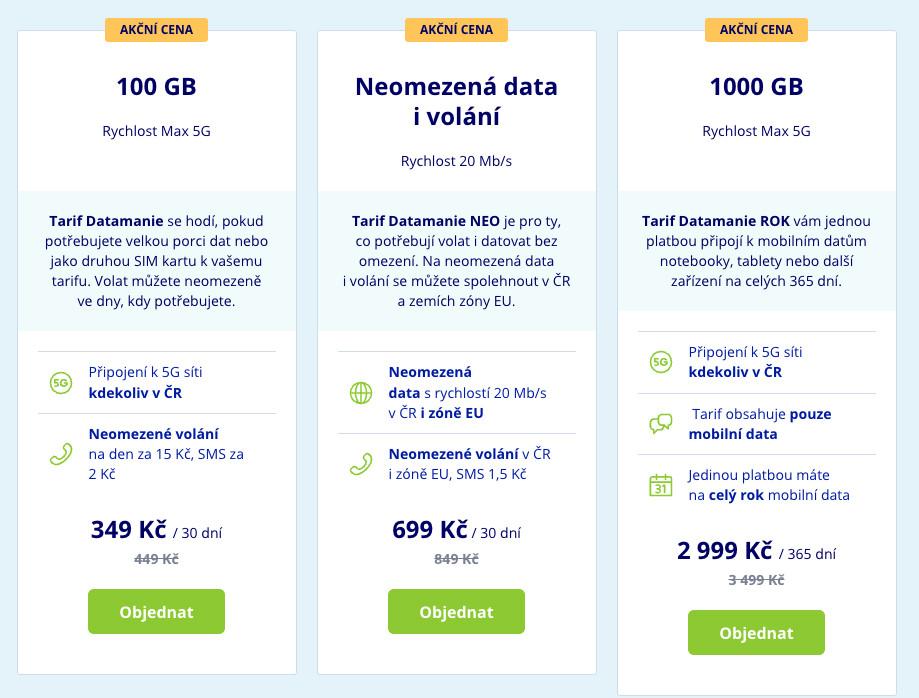Click the chat bubbles icon for mobile data only

(661, 423)
